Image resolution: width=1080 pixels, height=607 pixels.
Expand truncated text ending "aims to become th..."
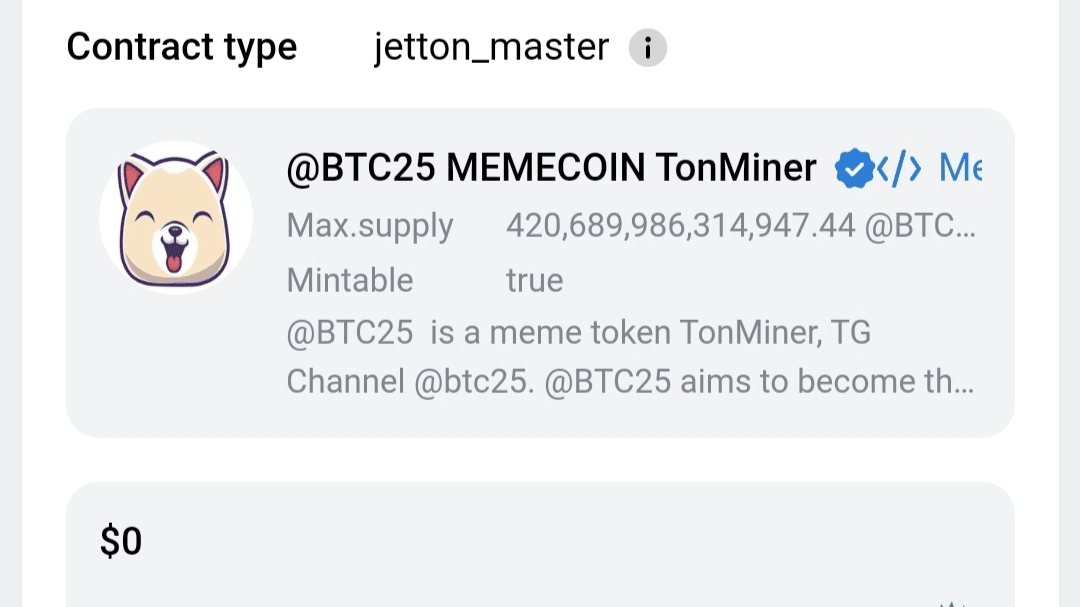pyautogui.click(x=828, y=382)
